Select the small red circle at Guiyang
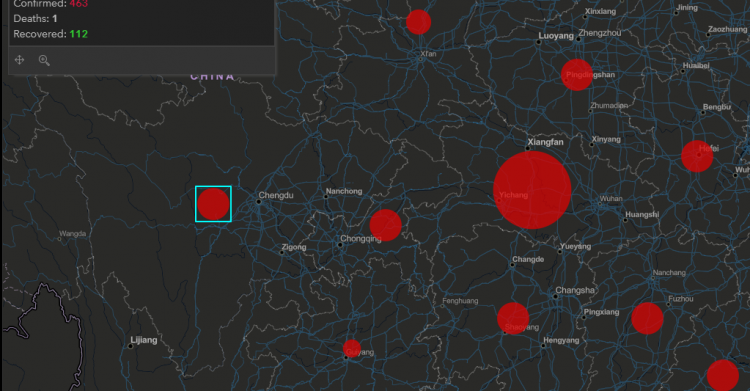 (352, 348)
